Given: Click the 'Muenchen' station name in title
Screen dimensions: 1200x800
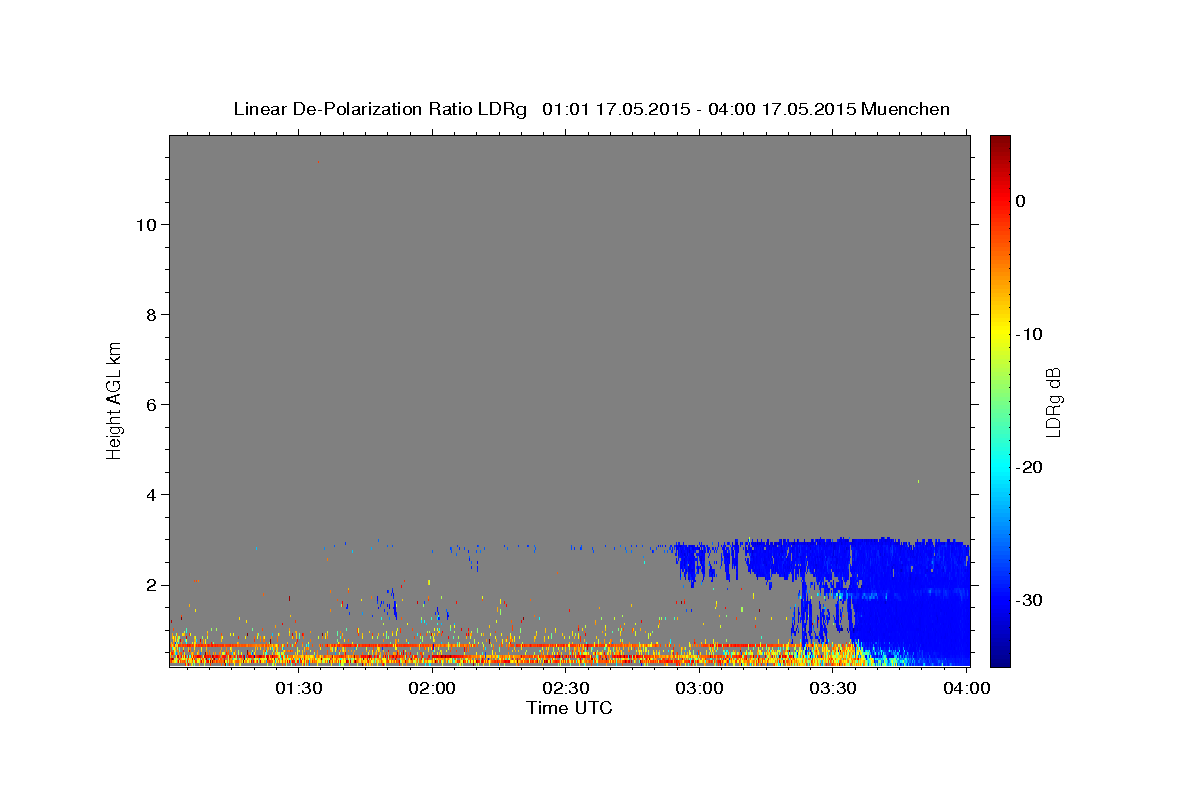Looking at the screenshot, I should 906,109.
